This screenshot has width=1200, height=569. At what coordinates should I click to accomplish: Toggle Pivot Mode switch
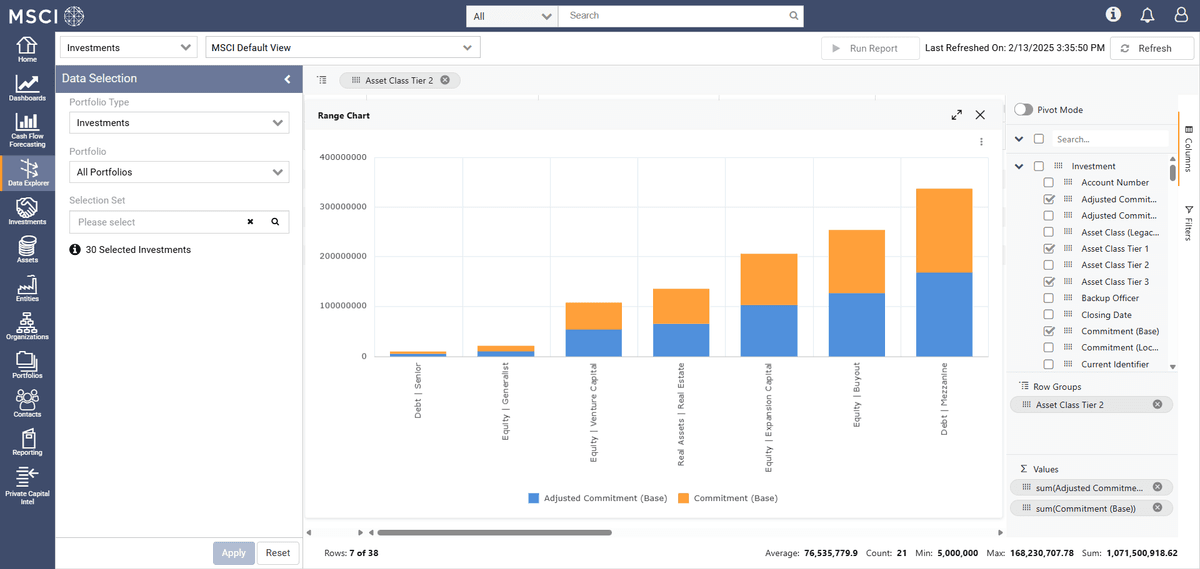point(1024,110)
